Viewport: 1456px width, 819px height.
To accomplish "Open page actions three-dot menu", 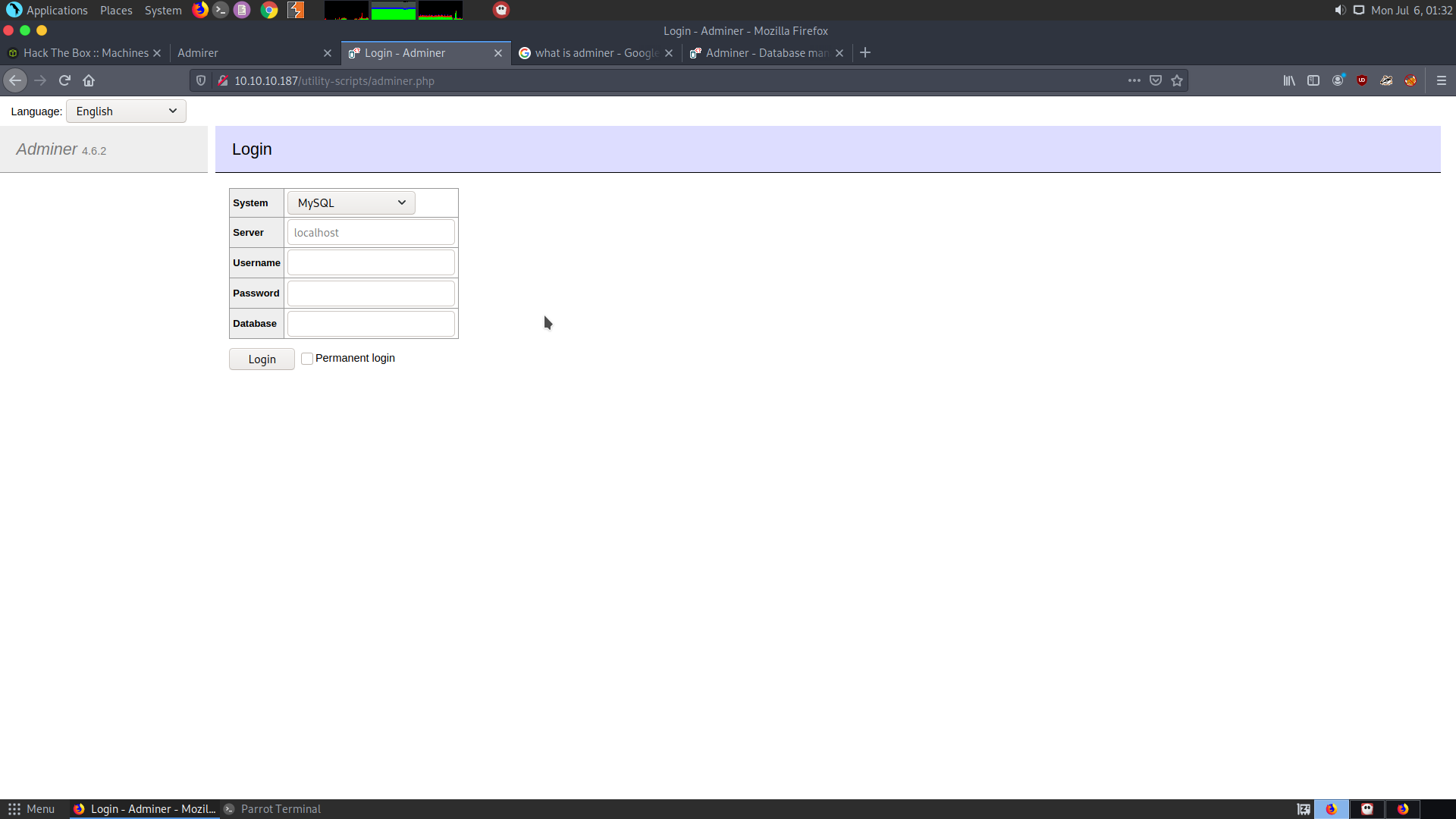I will click(x=1134, y=80).
